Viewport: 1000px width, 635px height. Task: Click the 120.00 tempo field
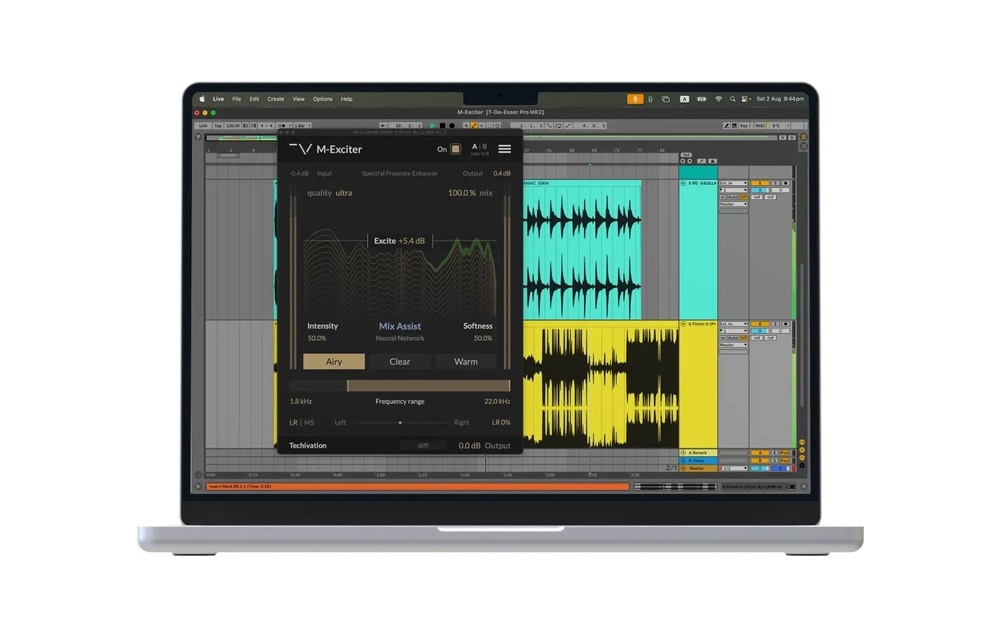coord(233,126)
